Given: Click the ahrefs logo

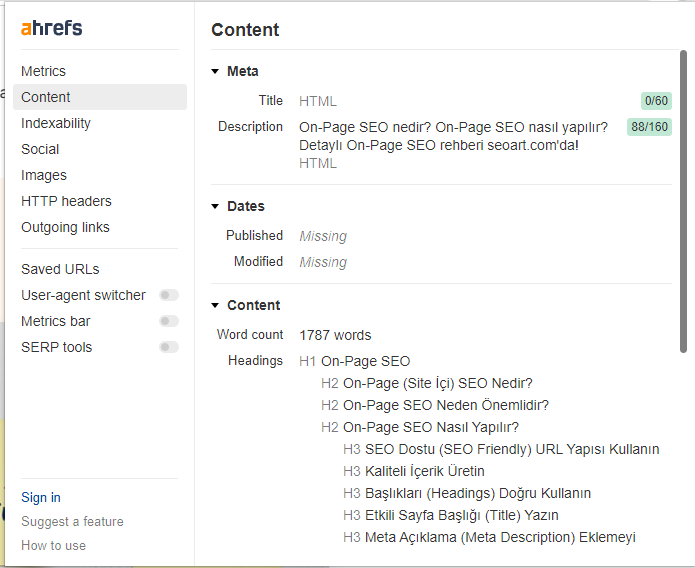Looking at the screenshot, I should (52, 28).
